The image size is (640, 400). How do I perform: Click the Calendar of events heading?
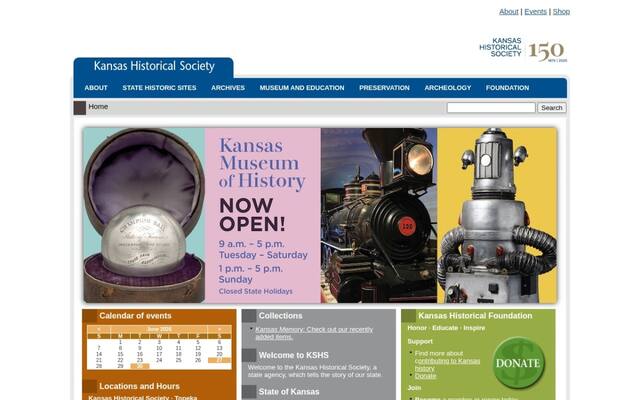tap(135, 316)
